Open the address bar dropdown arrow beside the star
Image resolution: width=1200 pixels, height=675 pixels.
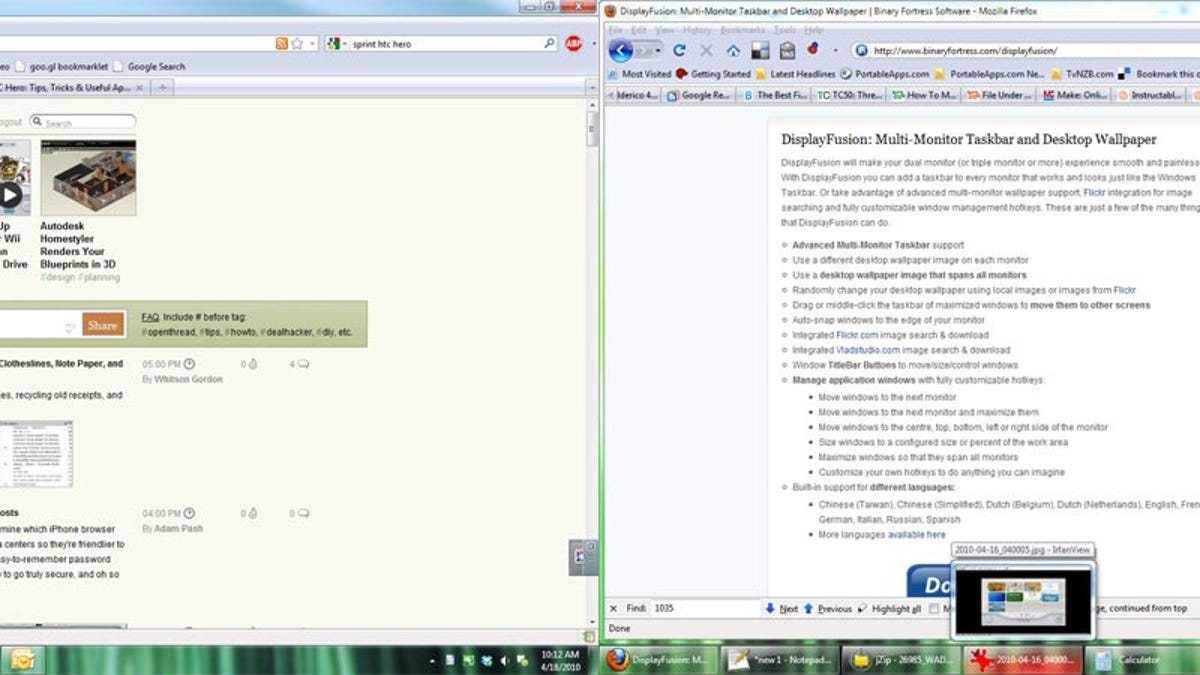[x=312, y=44]
